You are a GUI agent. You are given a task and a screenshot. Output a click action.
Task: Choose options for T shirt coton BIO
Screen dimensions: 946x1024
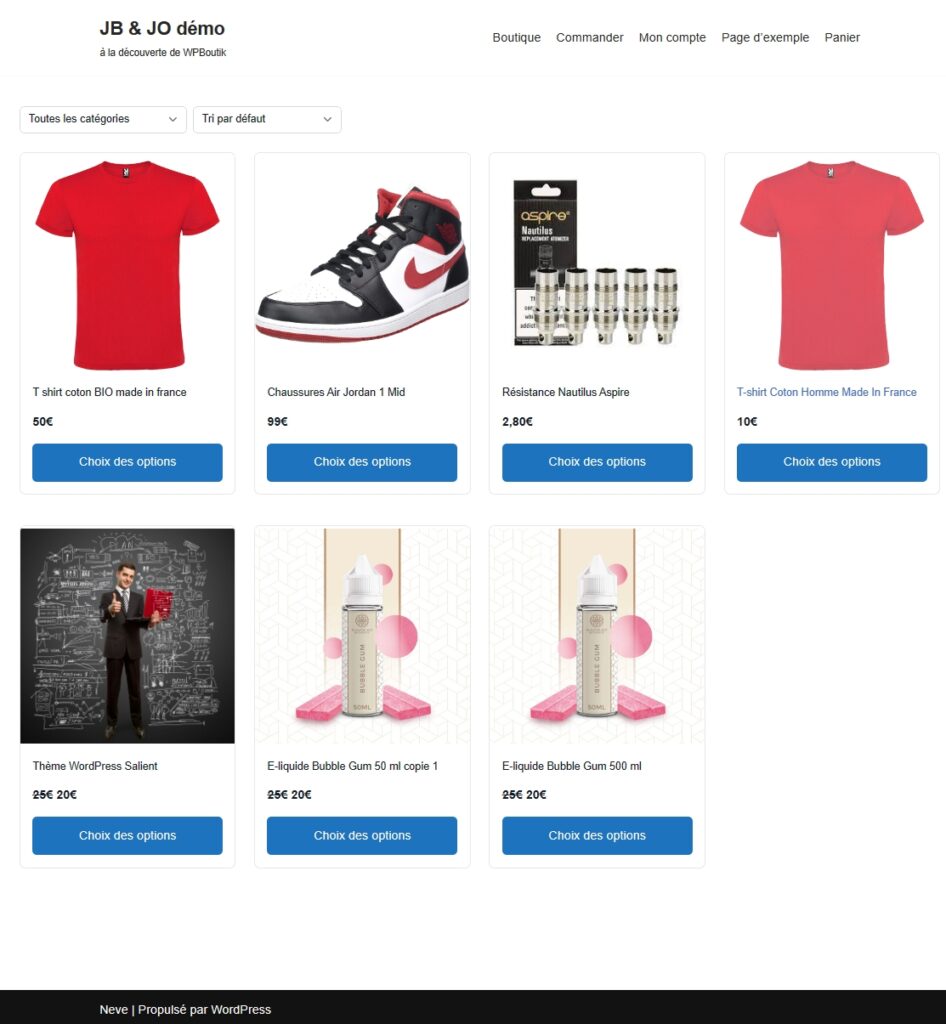coord(127,462)
